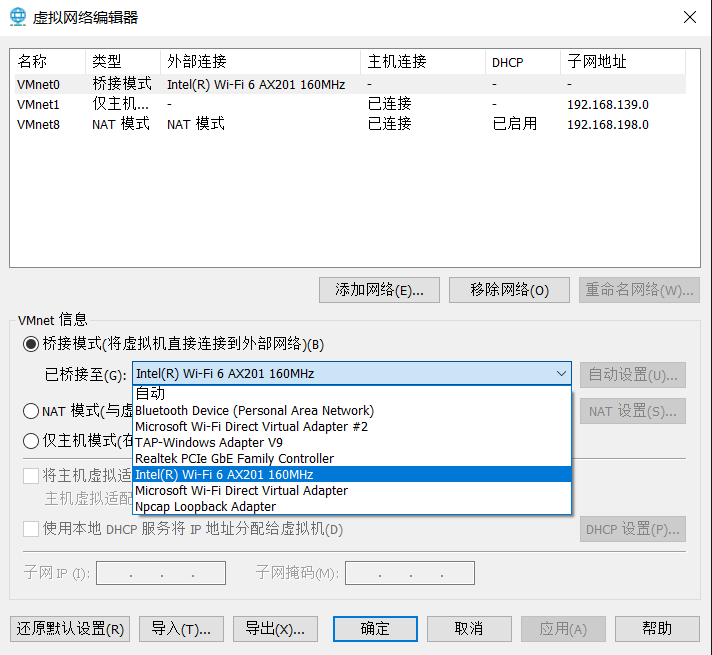The width and height of the screenshot is (712, 655).
Task: Open NAT 设置(S)... button
Action: [x=633, y=411]
